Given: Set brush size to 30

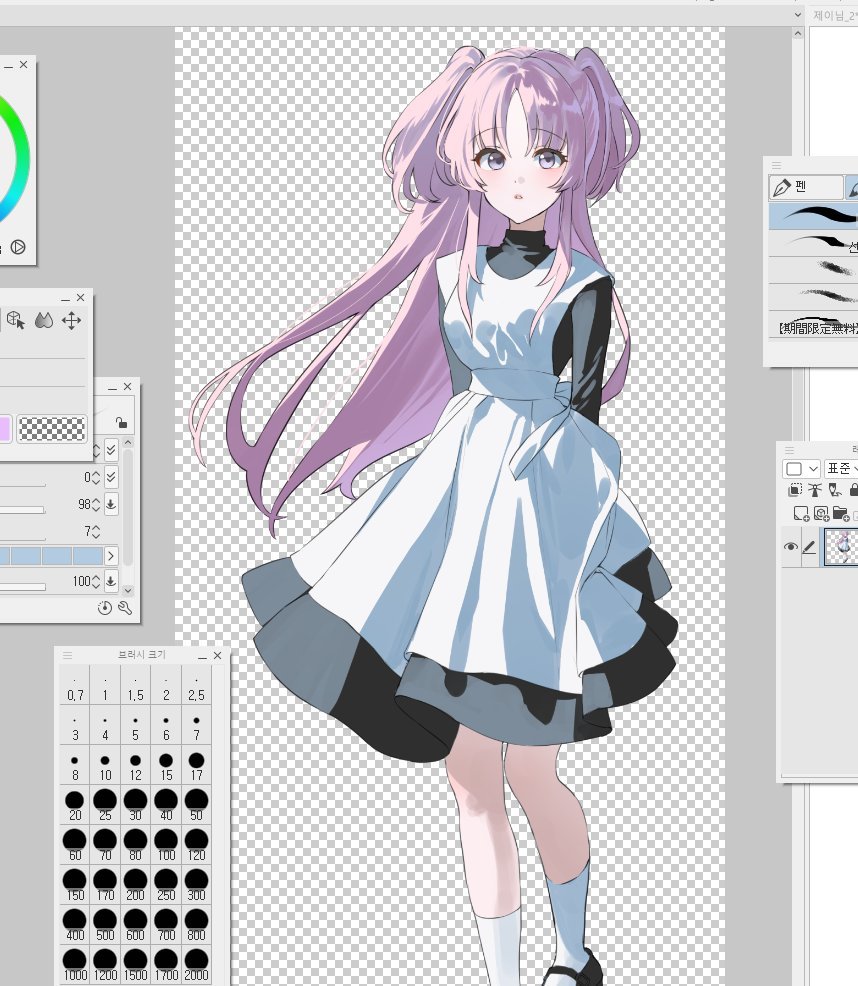Looking at the screenshot, I should pyautogui.click(x=135, y=806).
